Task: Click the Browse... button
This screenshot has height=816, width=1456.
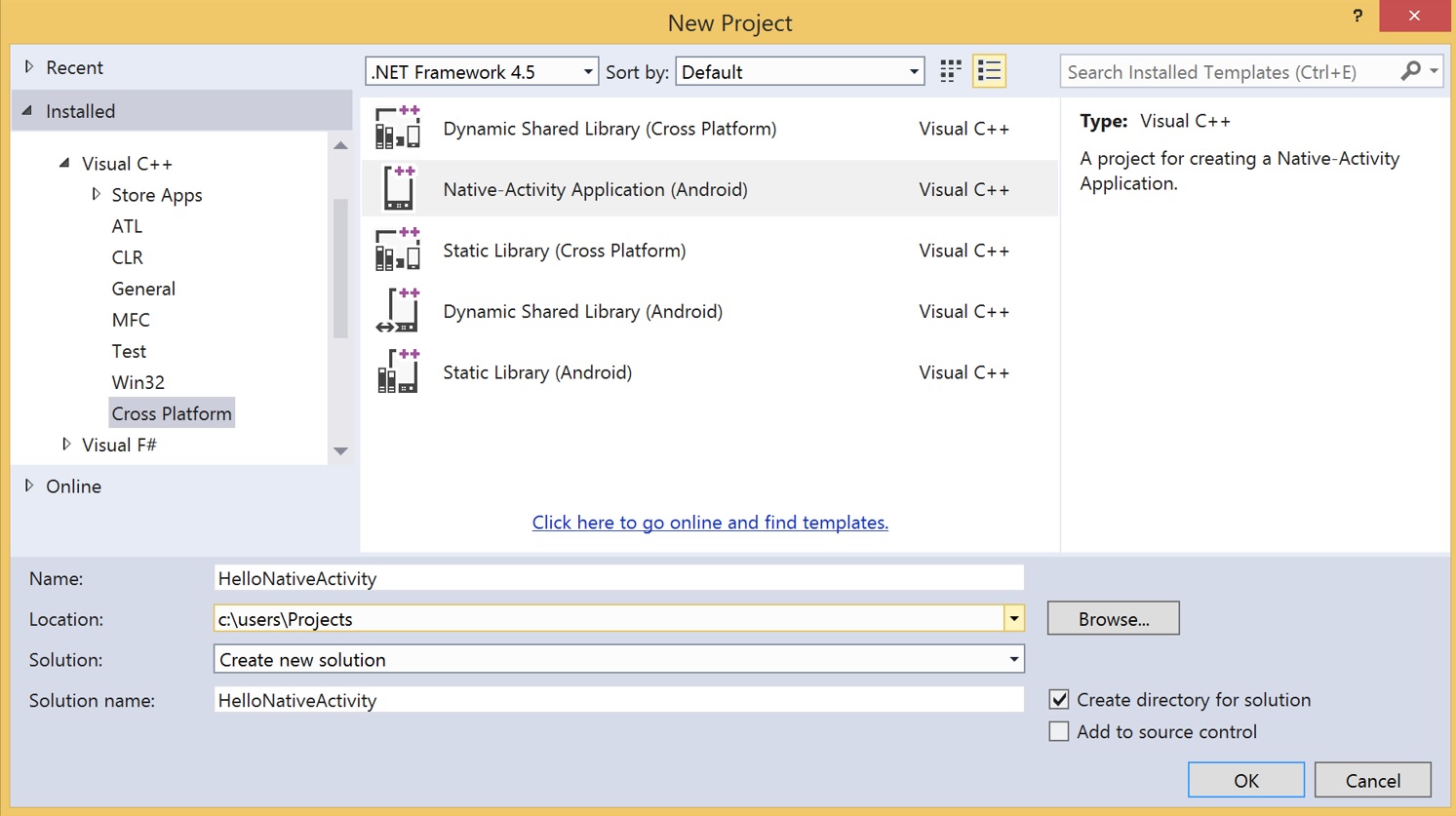Action: pos(1113,619)
